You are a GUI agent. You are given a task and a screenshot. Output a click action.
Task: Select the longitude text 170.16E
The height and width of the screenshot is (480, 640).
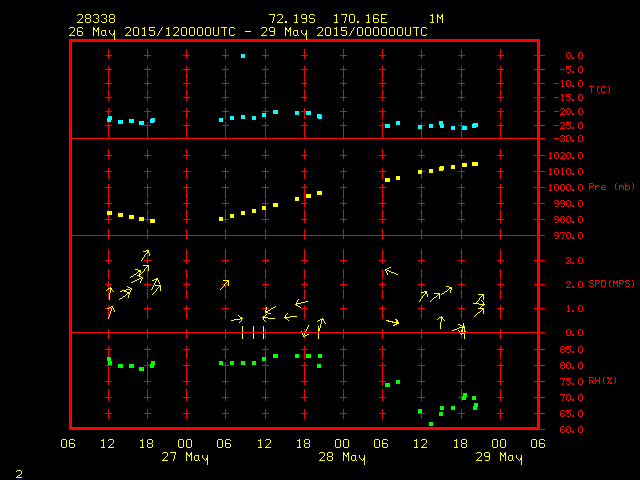click(360, 19)
